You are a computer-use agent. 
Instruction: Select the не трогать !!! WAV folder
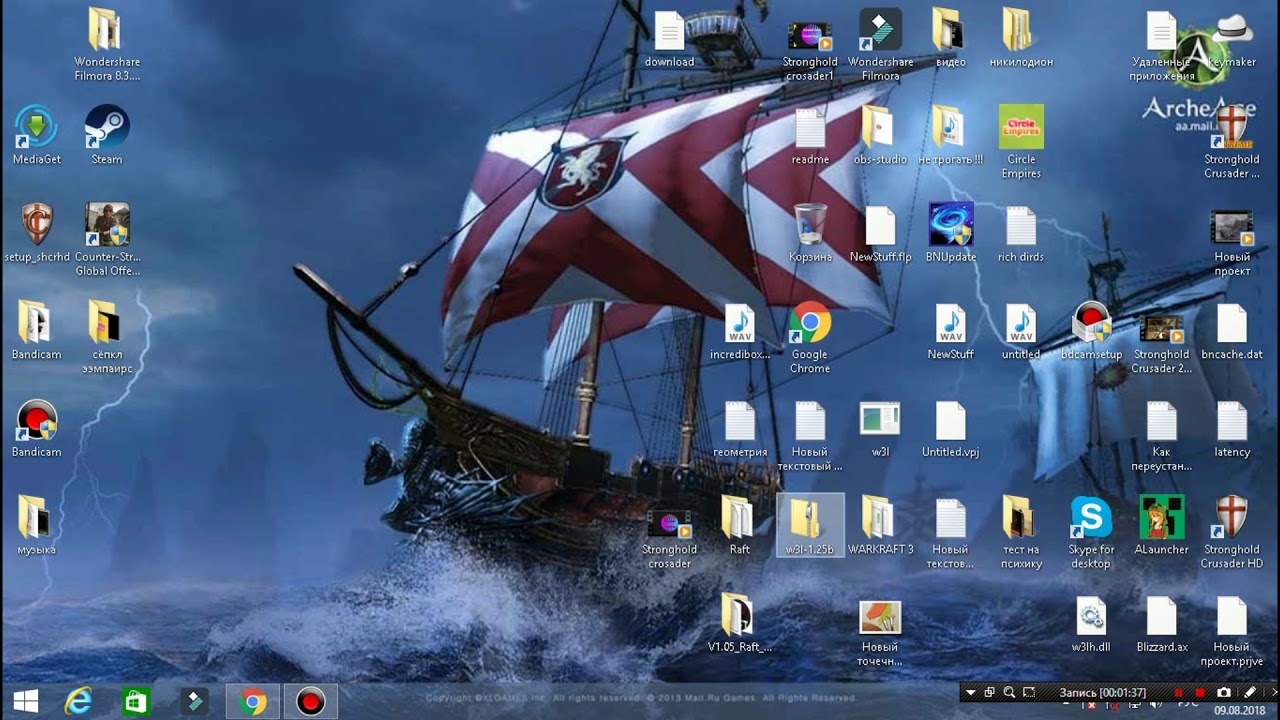[x=950, y=135]
